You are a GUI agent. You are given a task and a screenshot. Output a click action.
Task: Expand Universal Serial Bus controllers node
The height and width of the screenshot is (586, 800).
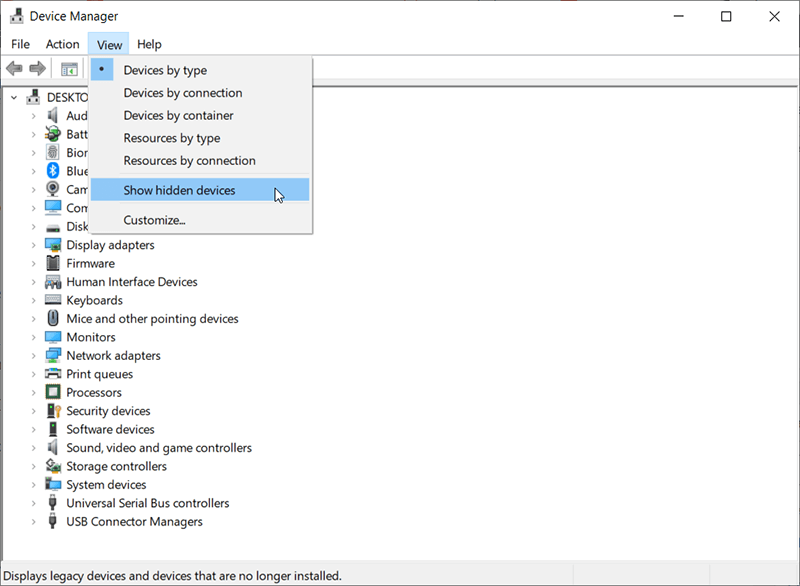[x=33, y=503]
